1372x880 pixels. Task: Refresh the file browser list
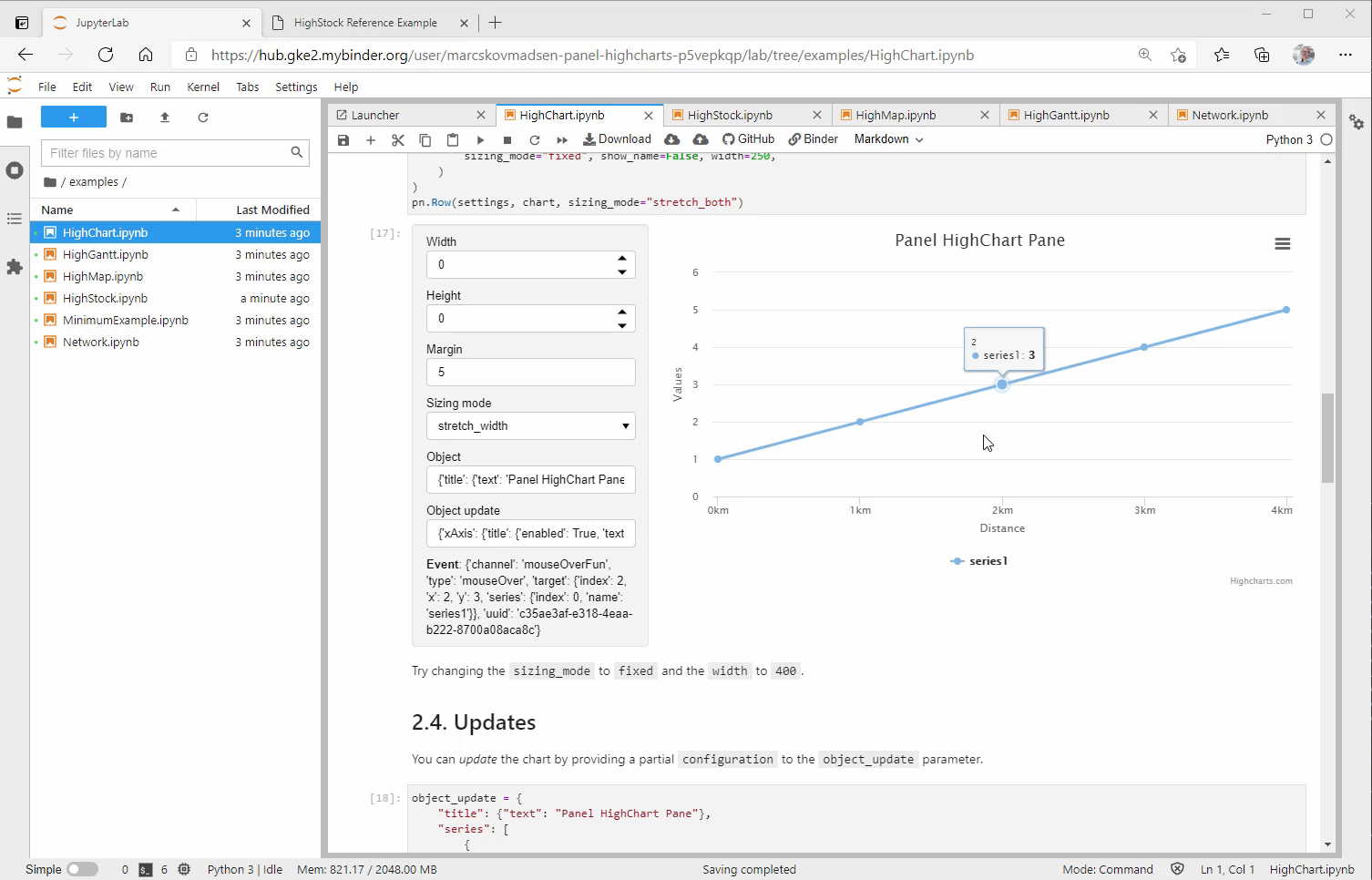click(203, 118)
